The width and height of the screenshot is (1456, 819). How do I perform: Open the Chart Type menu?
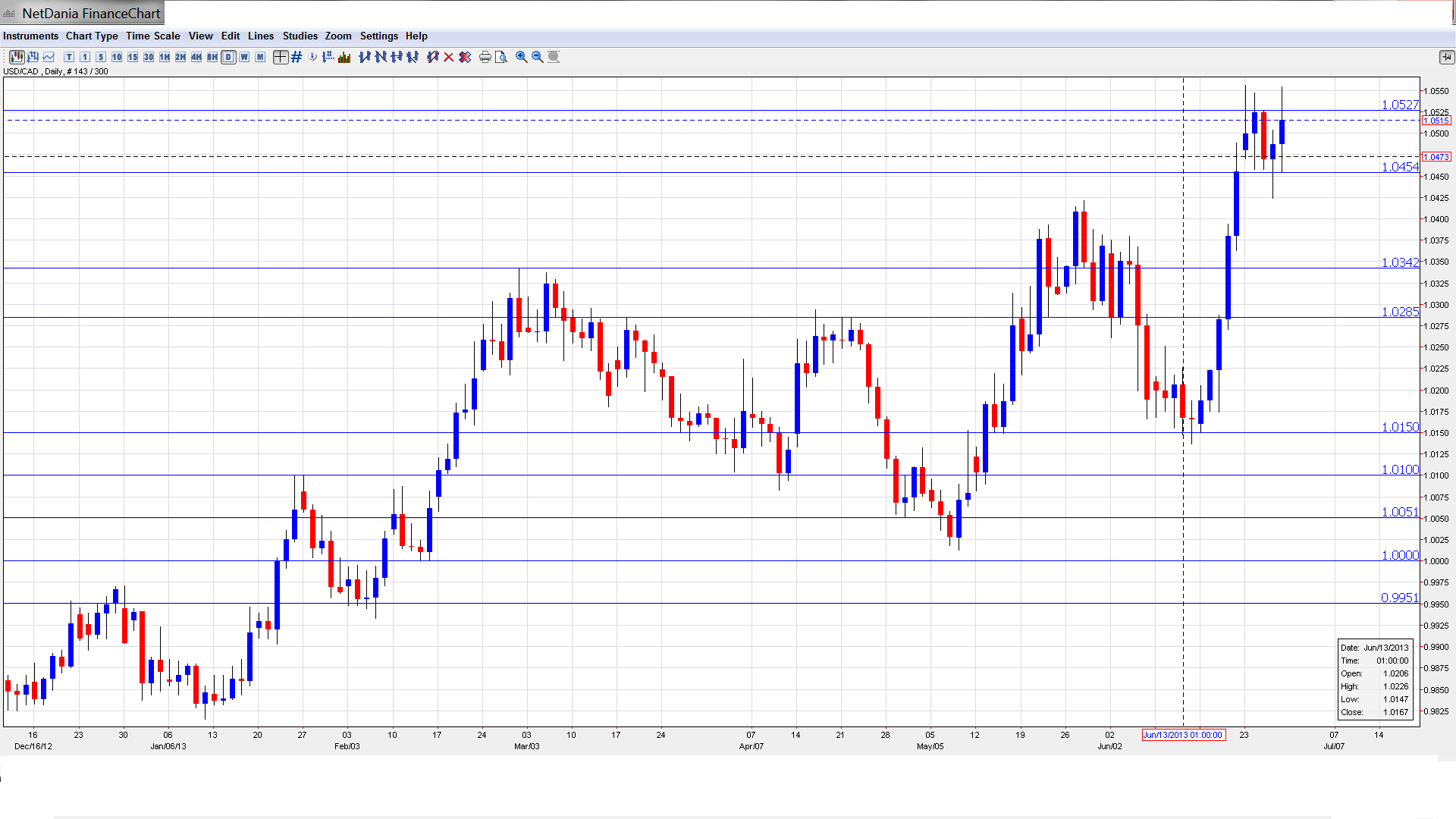click(92, 36)
